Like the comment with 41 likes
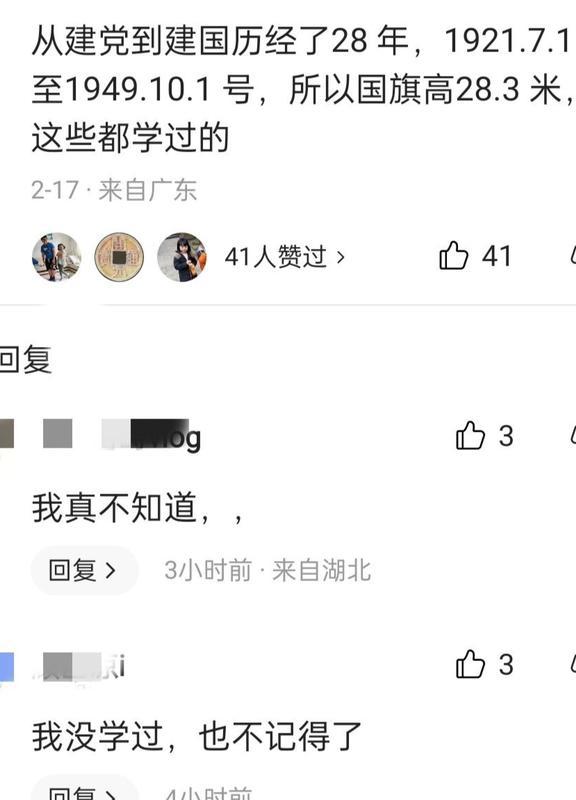 click(x=454, y=255)
